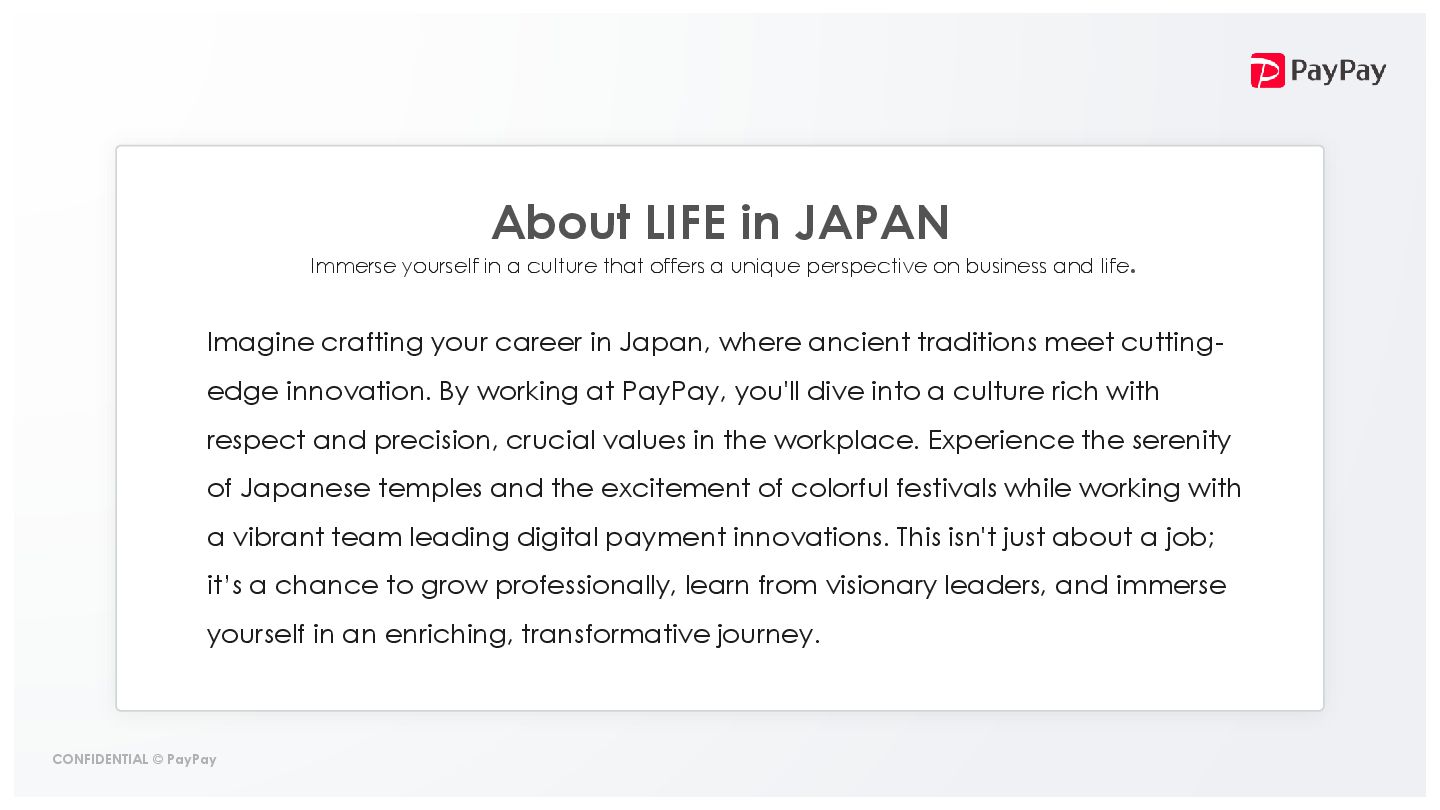
Task: Click the phrase 'transformative journey' at paragraph end
Action: 670,635
